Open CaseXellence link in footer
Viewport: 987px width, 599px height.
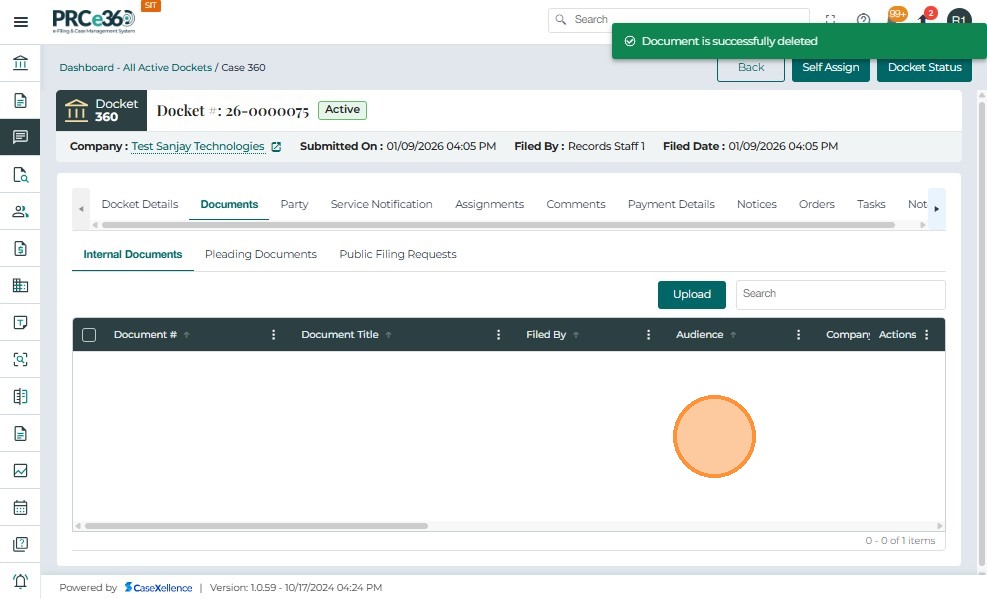pos(159,587)
